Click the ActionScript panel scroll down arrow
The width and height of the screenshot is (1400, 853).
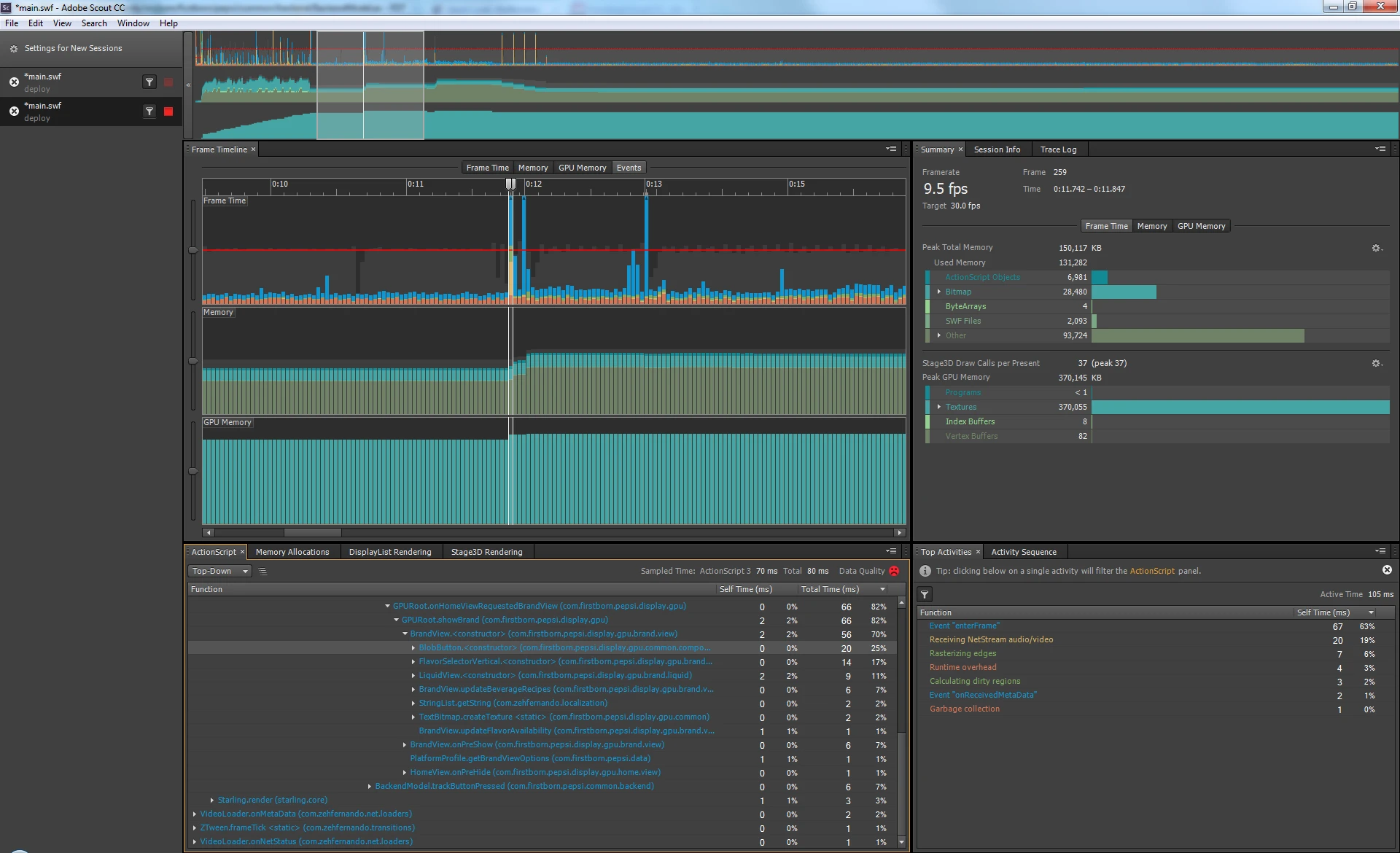(x=902, y=842)
